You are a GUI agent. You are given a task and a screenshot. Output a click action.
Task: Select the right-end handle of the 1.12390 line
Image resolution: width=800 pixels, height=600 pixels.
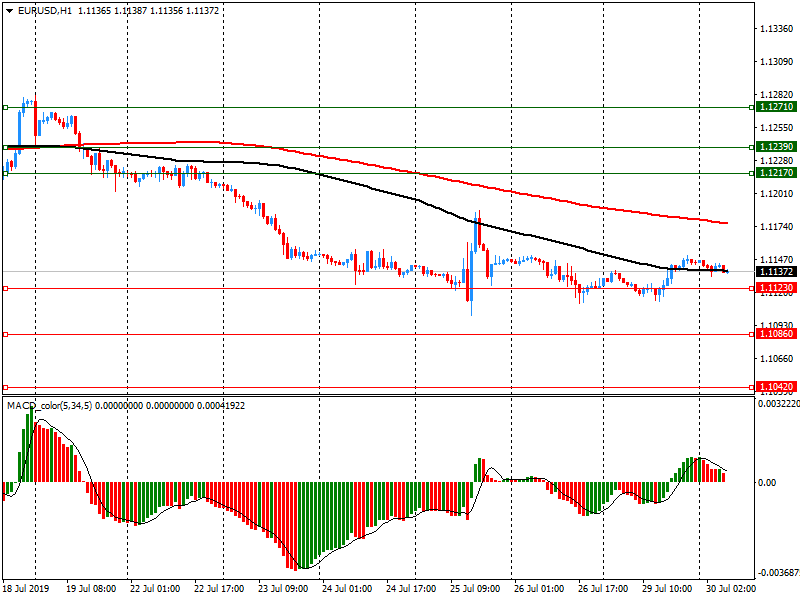point(752,147)
